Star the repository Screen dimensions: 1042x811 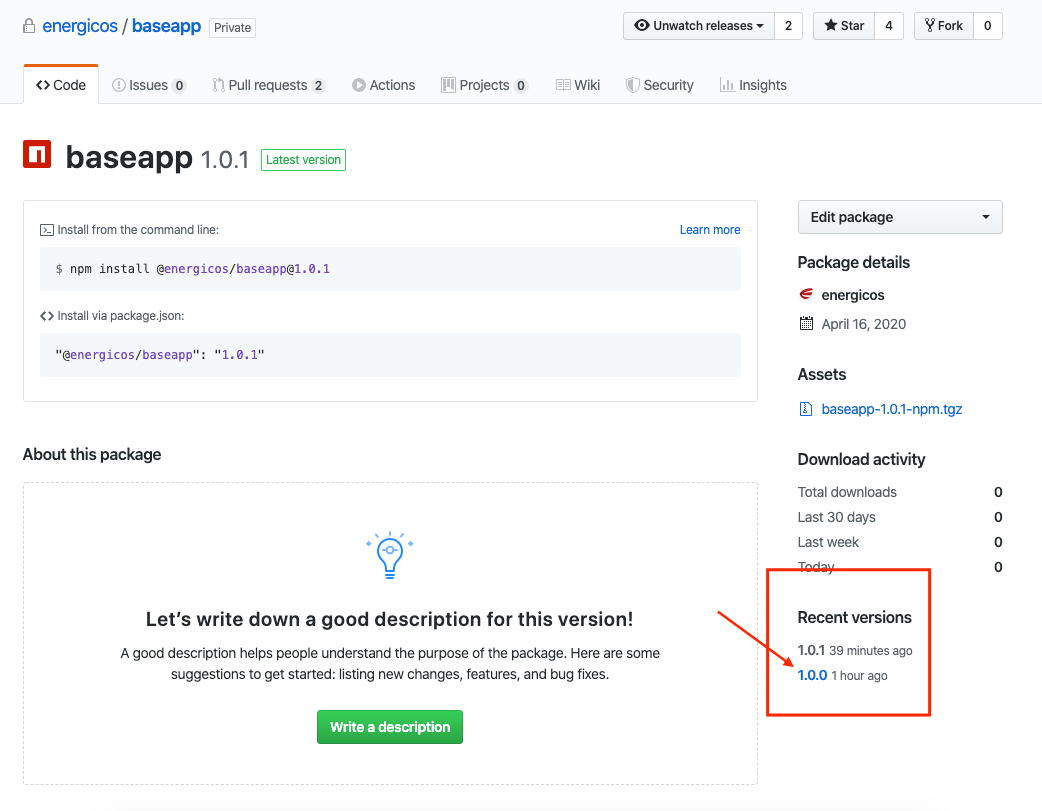pos(844,26)
